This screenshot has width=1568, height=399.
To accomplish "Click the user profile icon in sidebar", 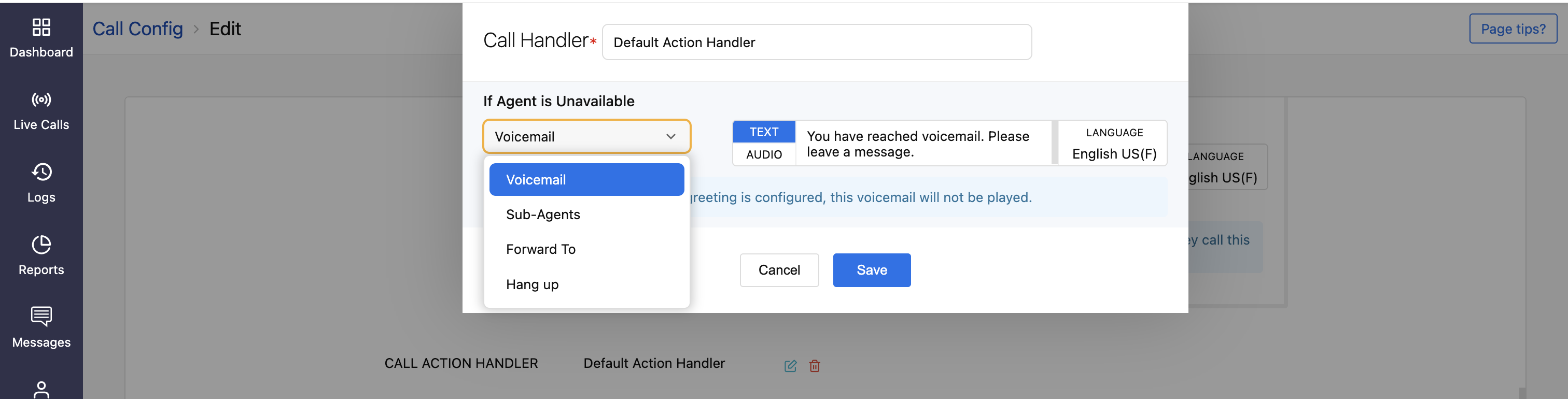I will (x=41, y=389).
